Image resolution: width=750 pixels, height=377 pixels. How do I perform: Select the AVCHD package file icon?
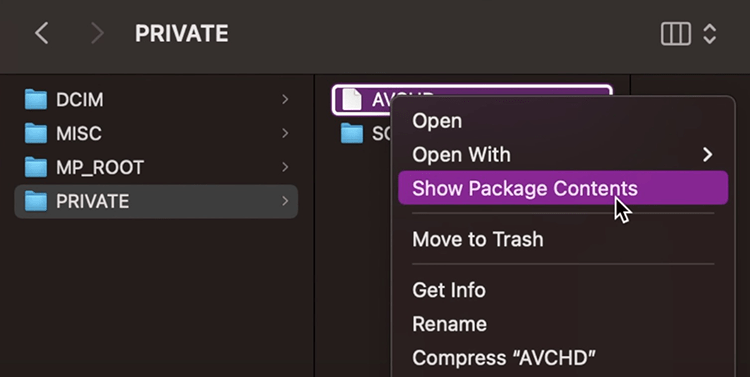tap(352, 100)
